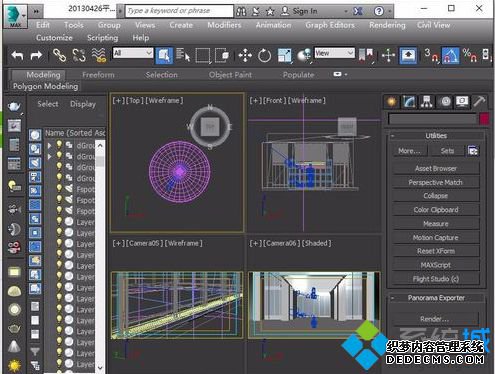Open the reference coordinate View dropdown
The width and height of the screenshot is (495, 374).
(334, 53)
